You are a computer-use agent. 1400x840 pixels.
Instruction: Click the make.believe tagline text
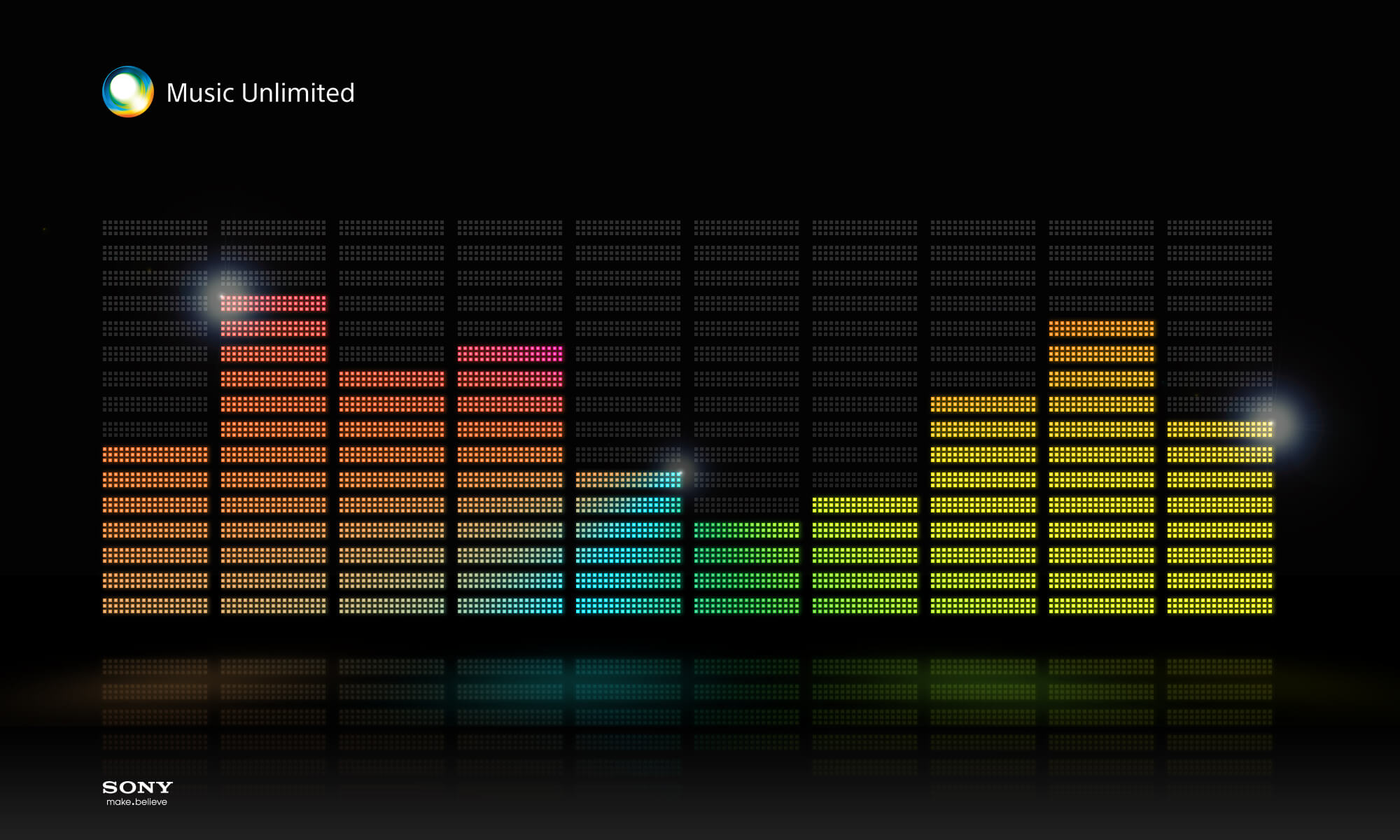pos(137,802)
